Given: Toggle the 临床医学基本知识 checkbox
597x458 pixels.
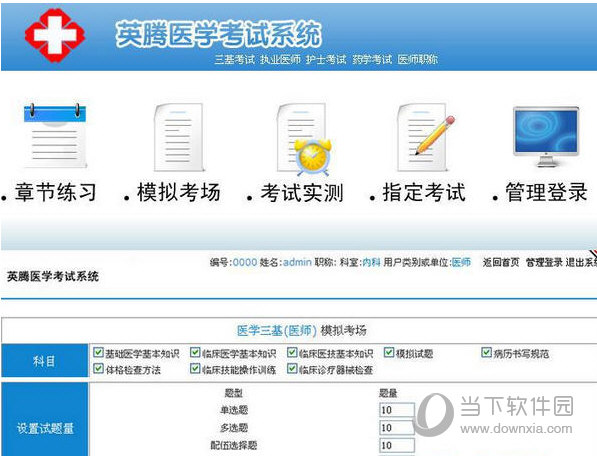Looking at the screenshot, I should (195, 352).
